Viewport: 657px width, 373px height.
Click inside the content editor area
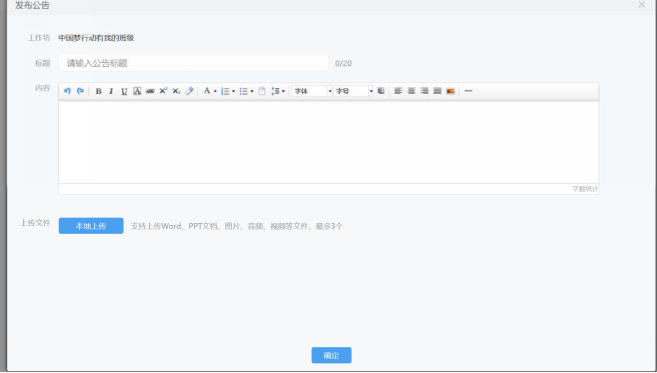[328, 142]
